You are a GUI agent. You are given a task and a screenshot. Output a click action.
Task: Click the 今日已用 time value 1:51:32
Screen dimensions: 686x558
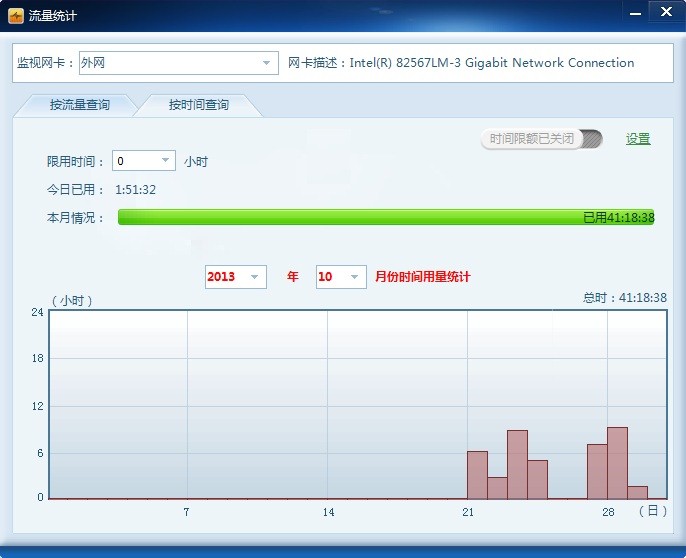click(135, 189)
